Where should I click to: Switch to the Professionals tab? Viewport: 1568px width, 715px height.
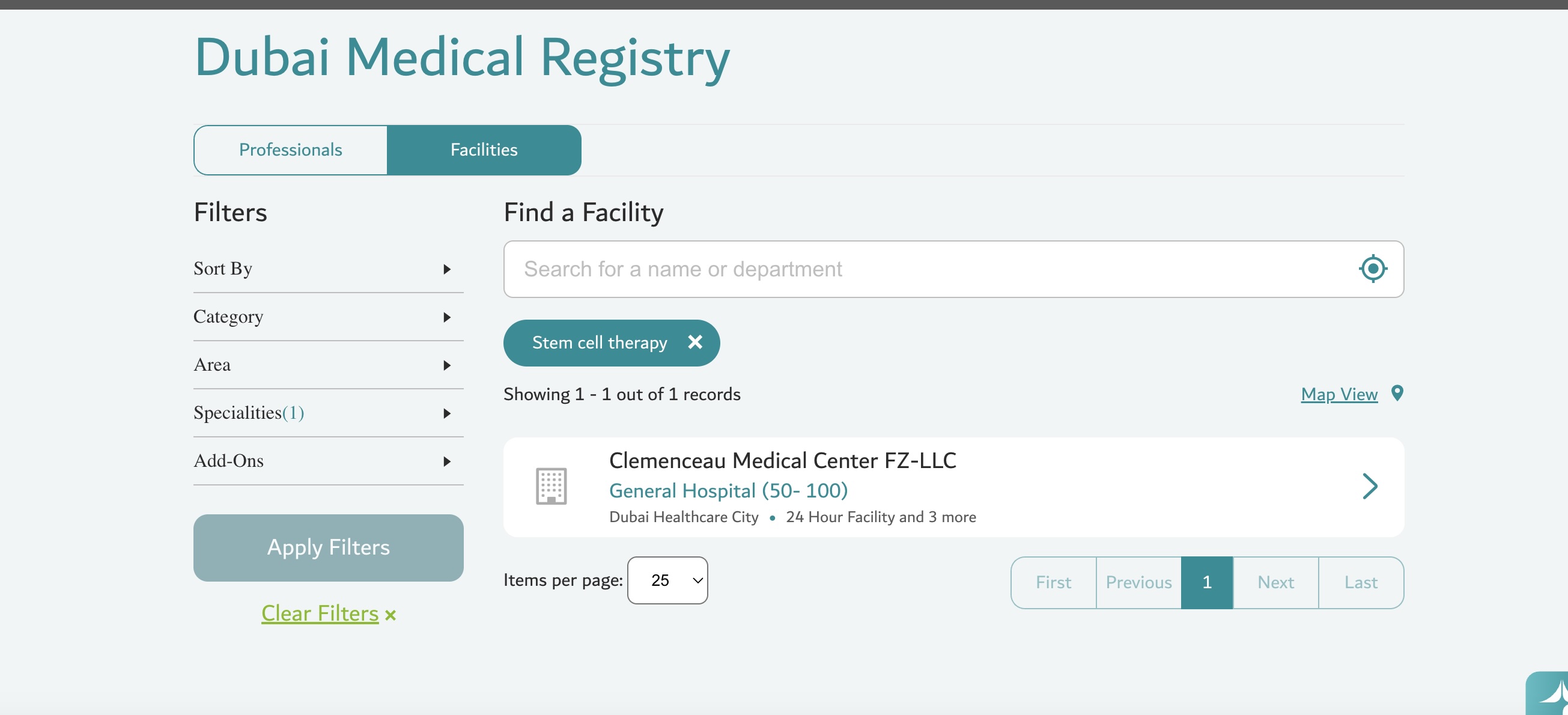tap(290, 150)
